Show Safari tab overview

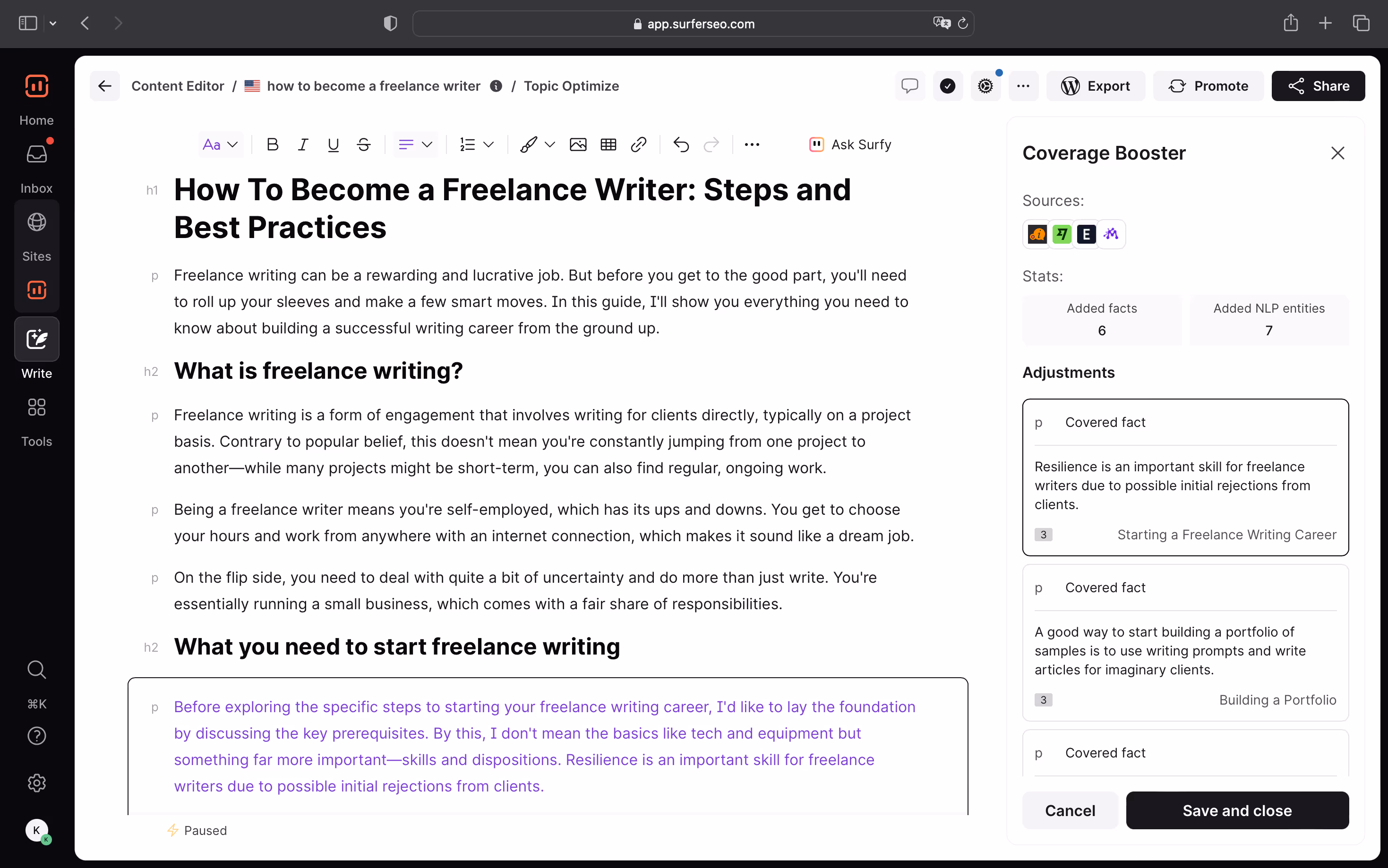(x=1361, y=24)
